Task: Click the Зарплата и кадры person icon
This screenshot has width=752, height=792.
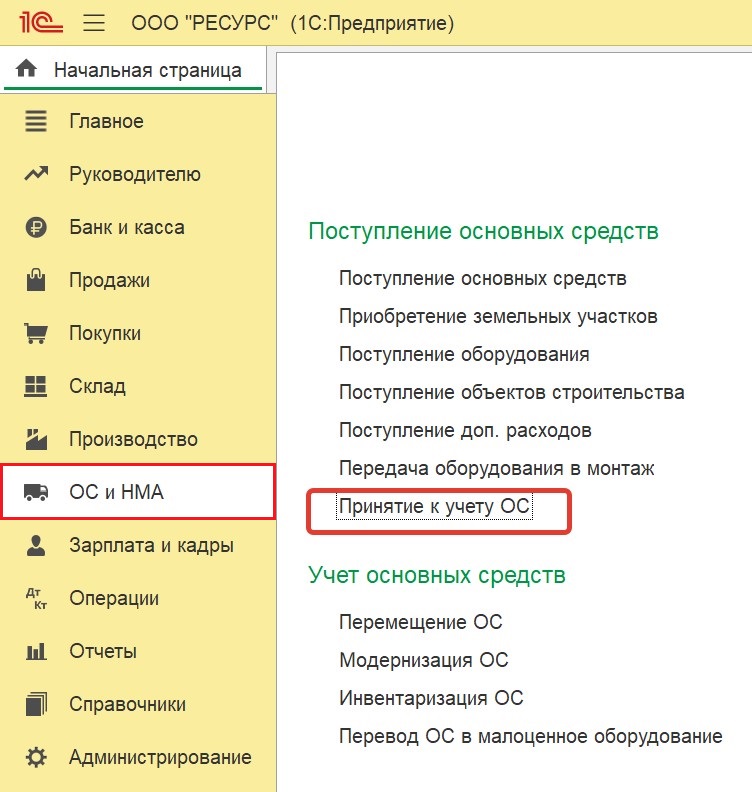Action: pyautogui.click(x=36, y=546)
